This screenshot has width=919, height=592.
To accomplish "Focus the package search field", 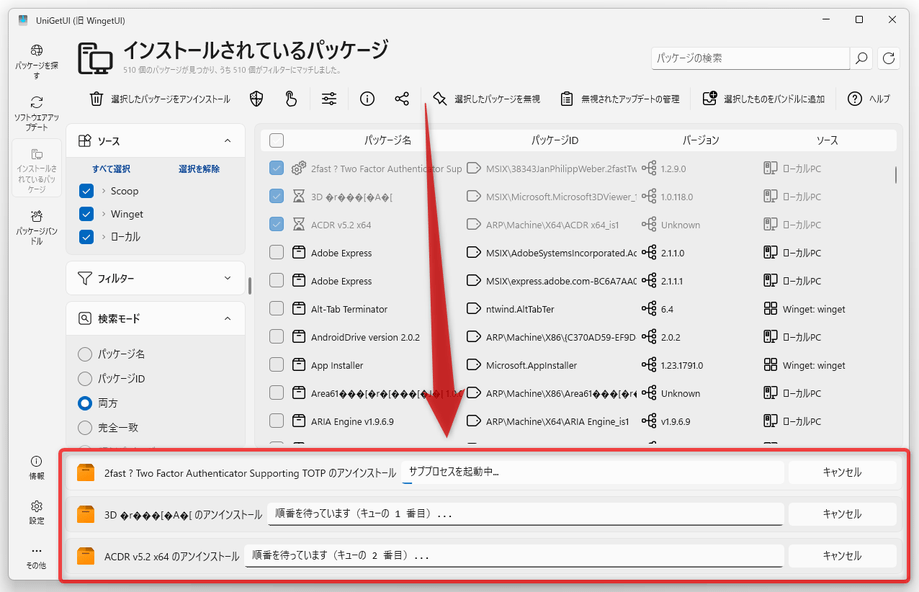I will pos(750,58).
